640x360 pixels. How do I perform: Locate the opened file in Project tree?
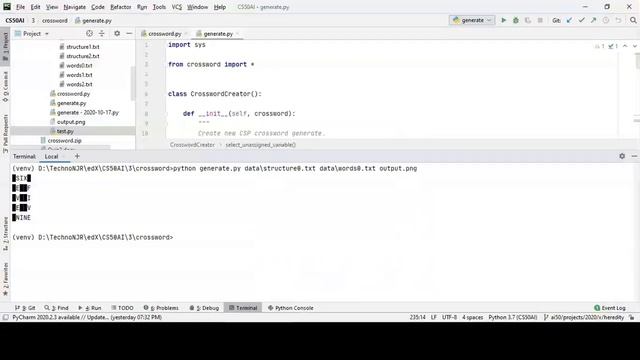click(89, 33)
